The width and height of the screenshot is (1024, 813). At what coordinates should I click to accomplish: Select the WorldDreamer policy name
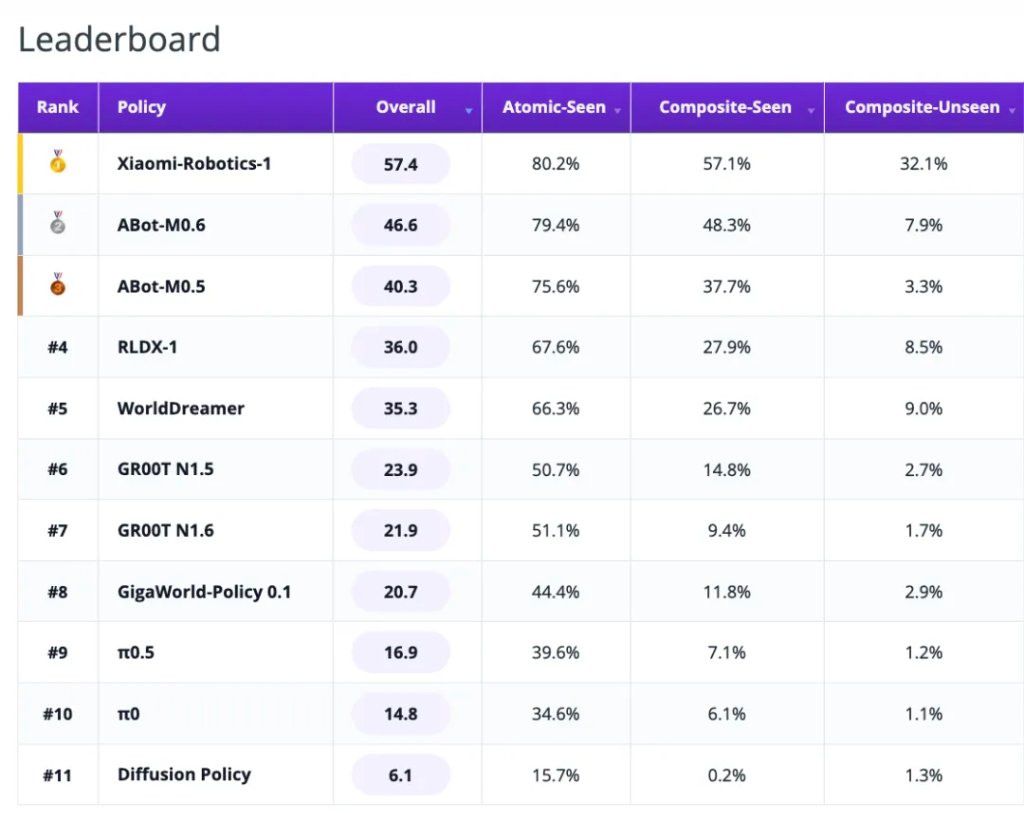tap(180, 408)
